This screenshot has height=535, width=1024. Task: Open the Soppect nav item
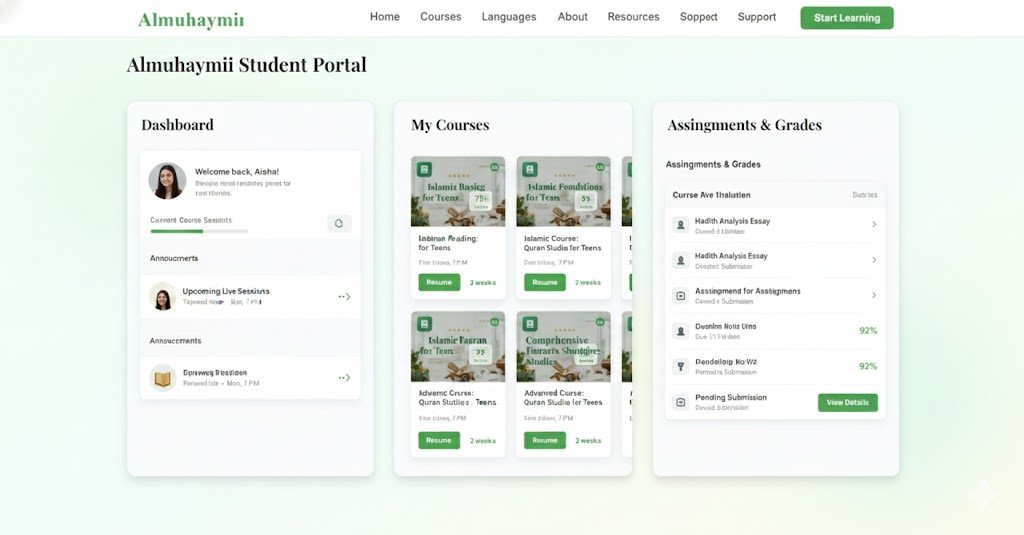(699, 17)
